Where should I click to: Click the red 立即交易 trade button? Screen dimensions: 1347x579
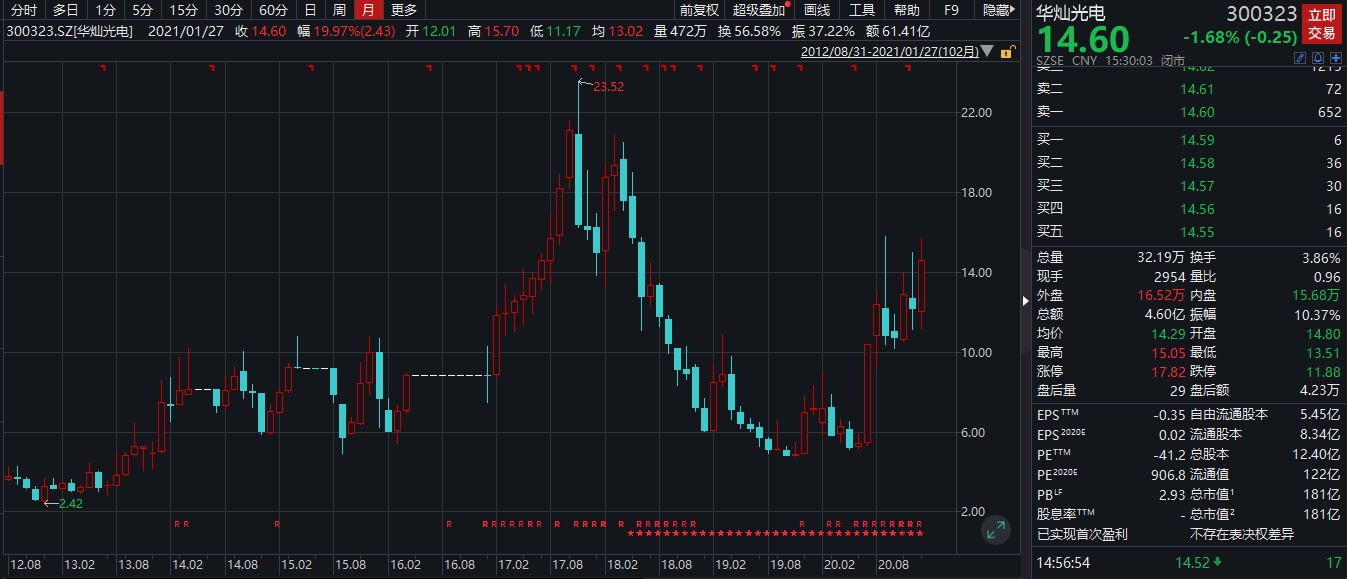1321,23
